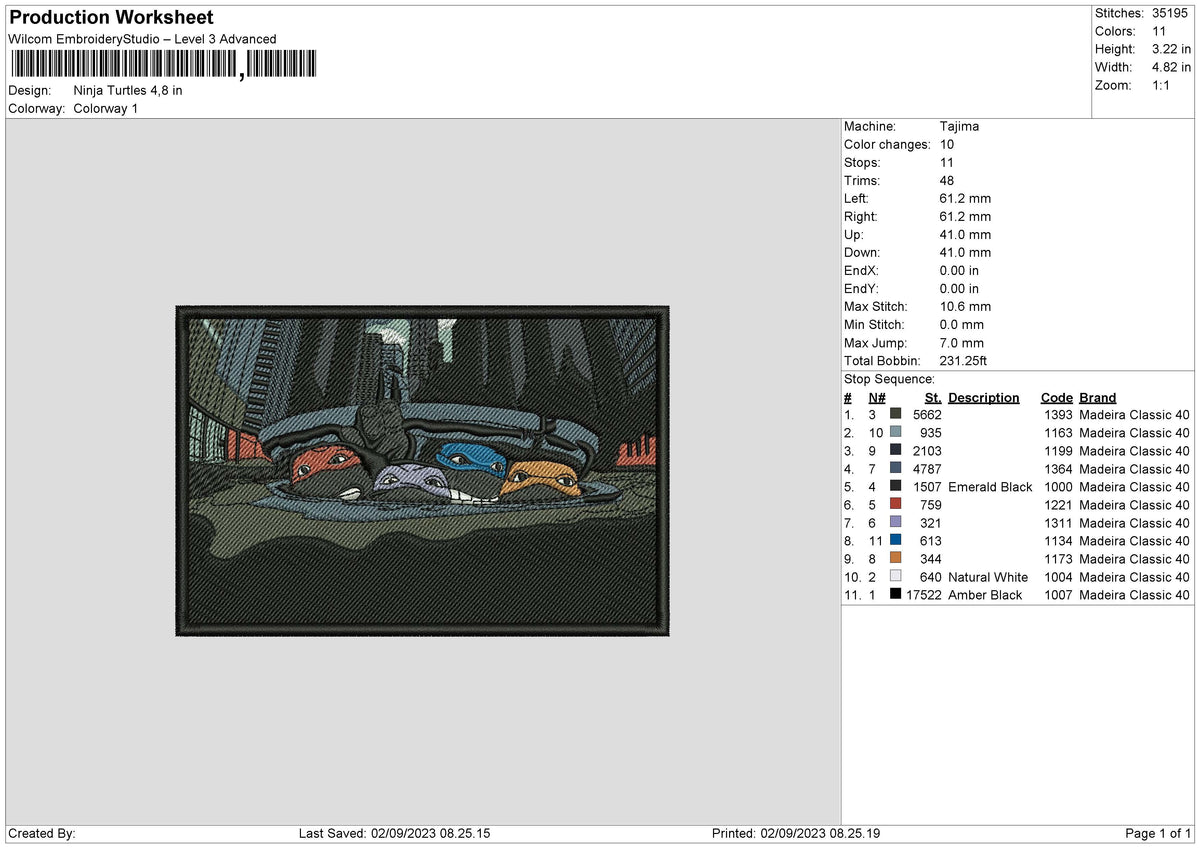Click the stitch count 5662 in row 1

(x=927, y=415)
